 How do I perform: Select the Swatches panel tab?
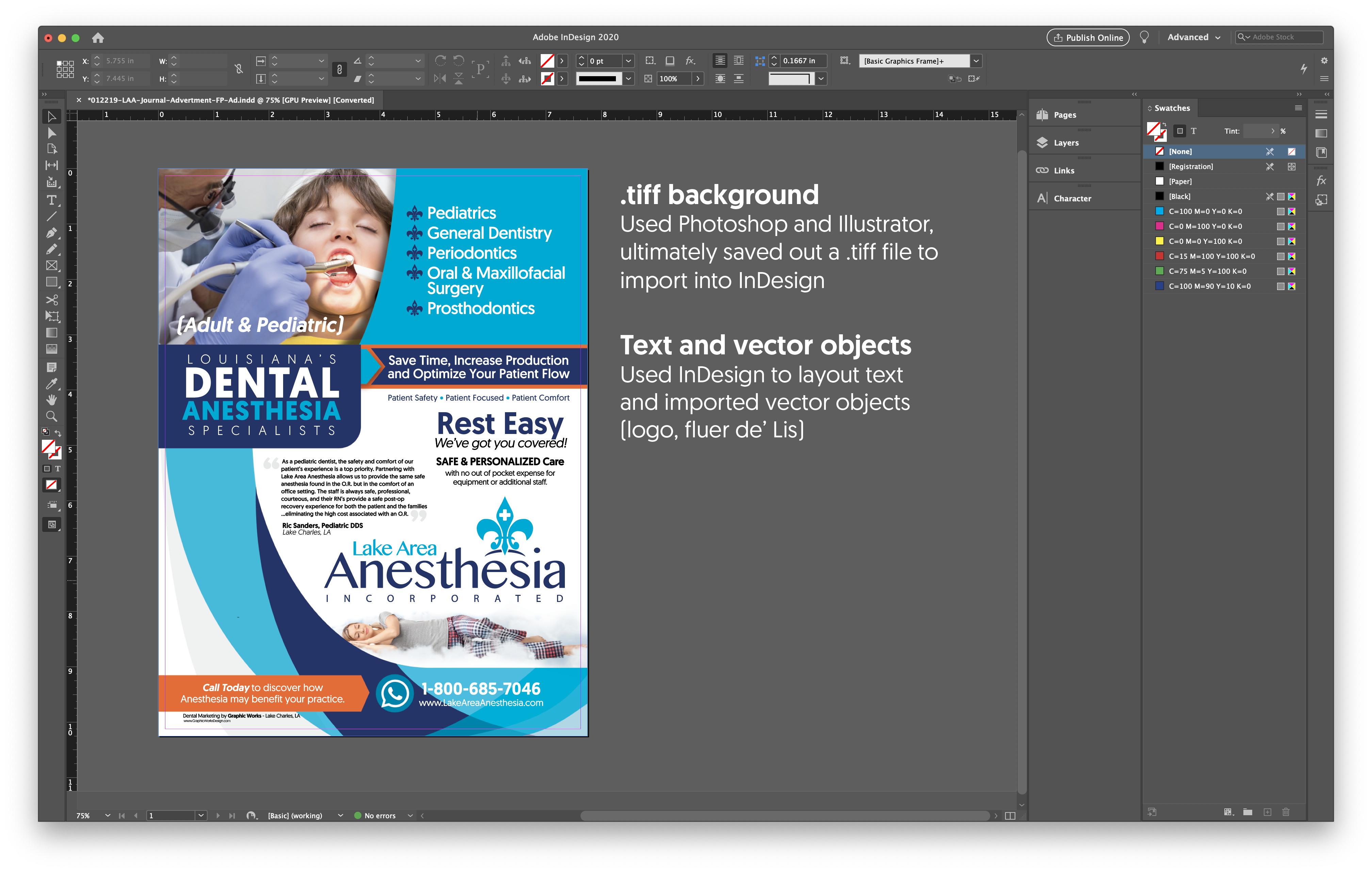click(1172, 108)
